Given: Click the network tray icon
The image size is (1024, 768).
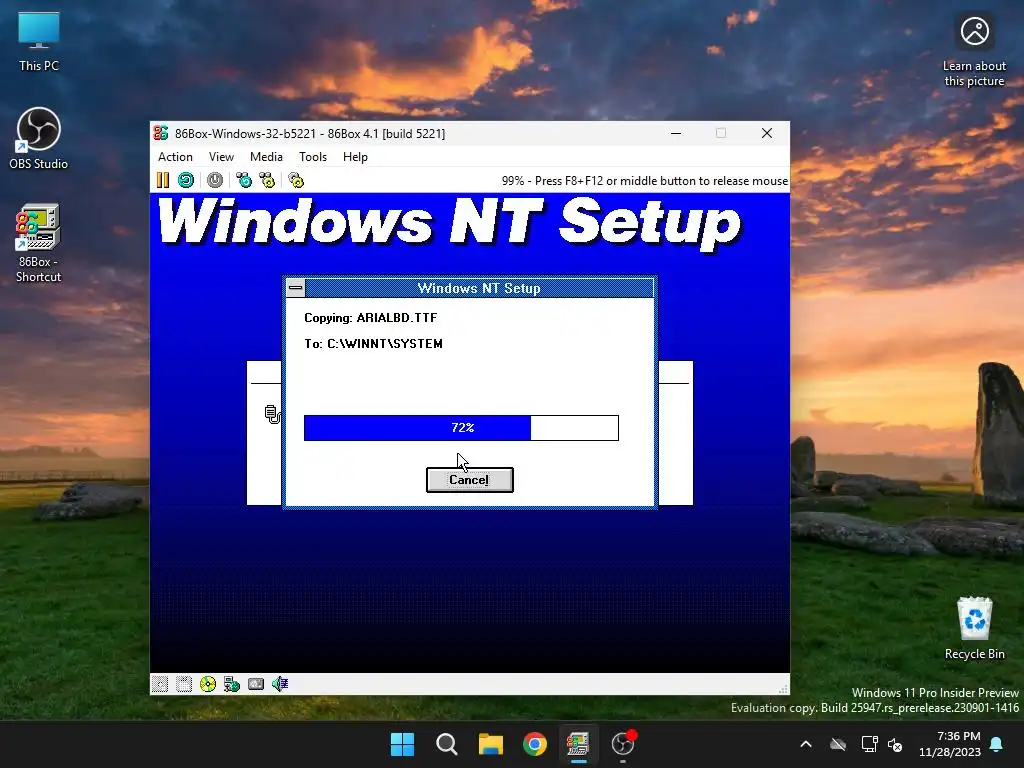Looking at the screenshot, I should [869, 744].
